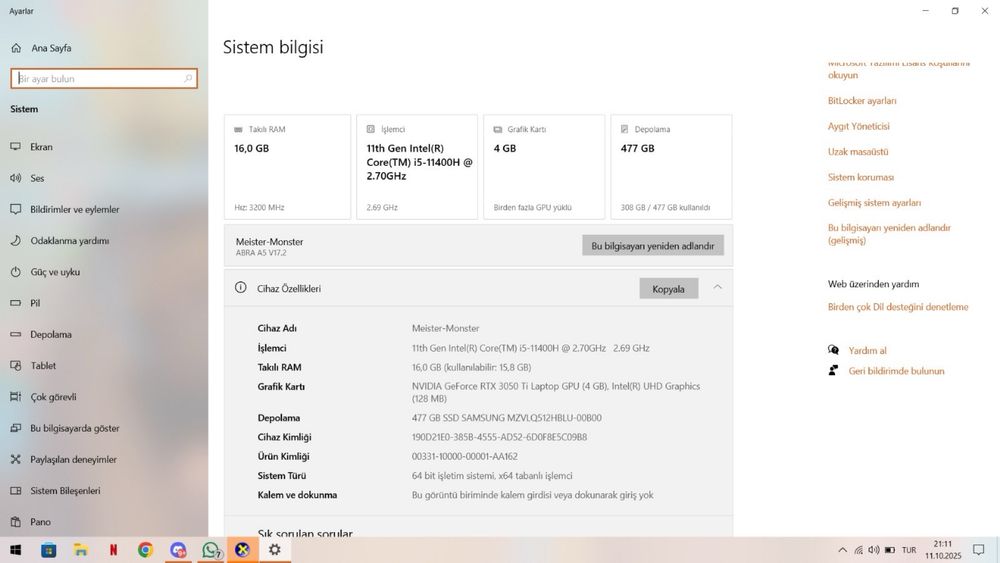Select the İşlemci processor card

pyautogui.click(x=416, y=167)
